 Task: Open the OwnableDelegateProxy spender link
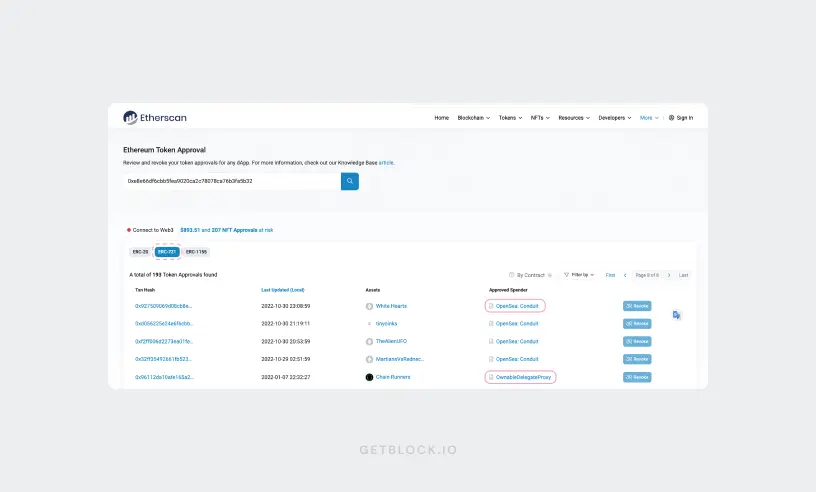pyautogui.click(x=523, y=377)
